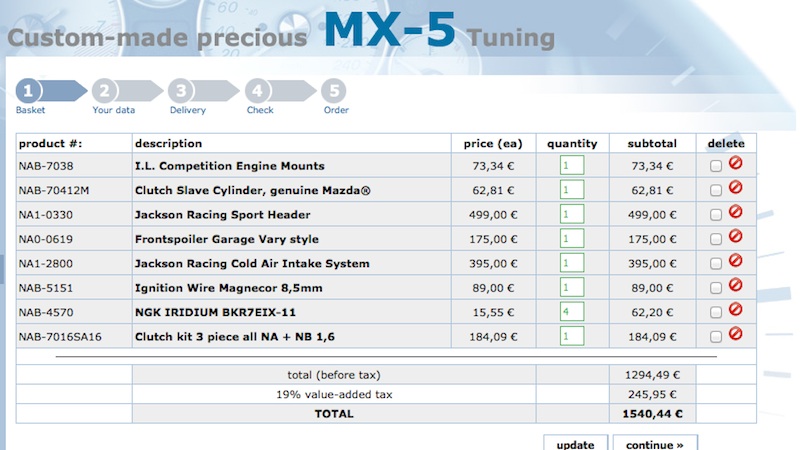
Task: Click the 'quantity' column header
Action: pos(572,144)
